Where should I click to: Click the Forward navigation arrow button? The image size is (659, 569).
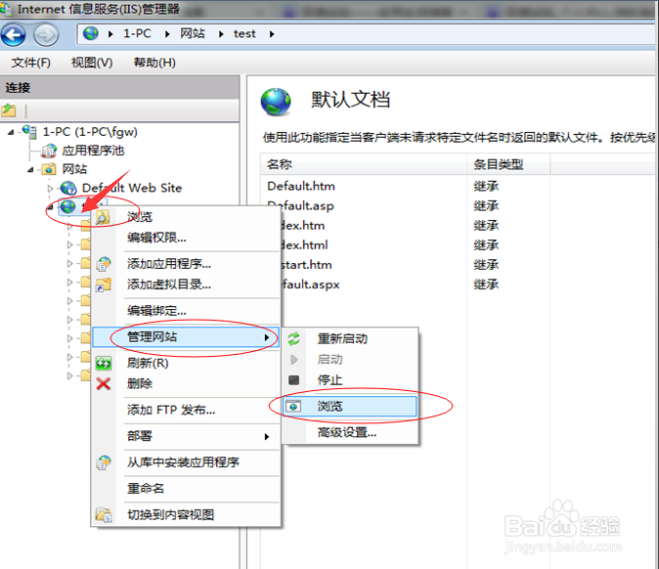coord(46,35)
